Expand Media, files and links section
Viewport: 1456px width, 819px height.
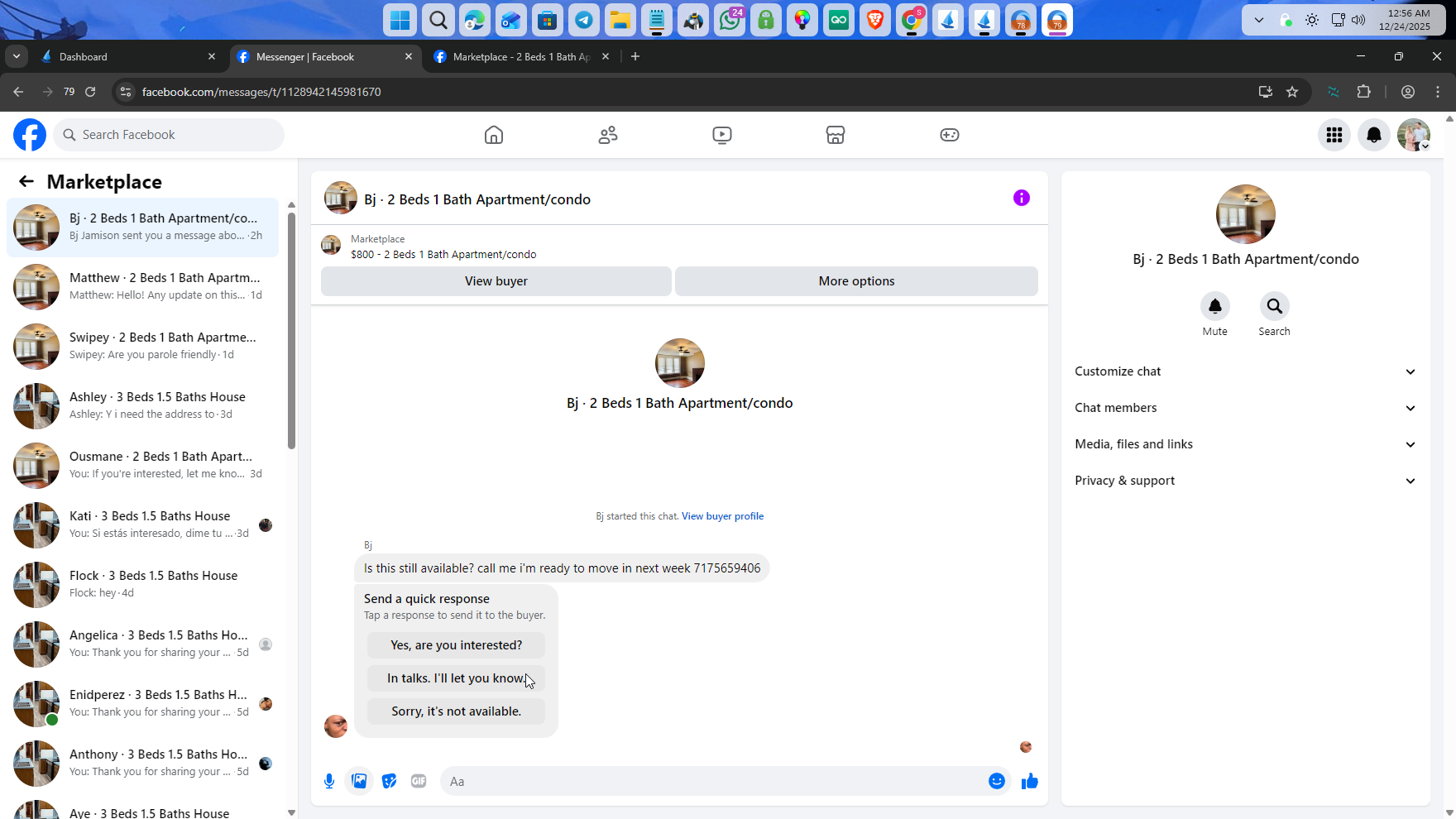[1245, 444]
